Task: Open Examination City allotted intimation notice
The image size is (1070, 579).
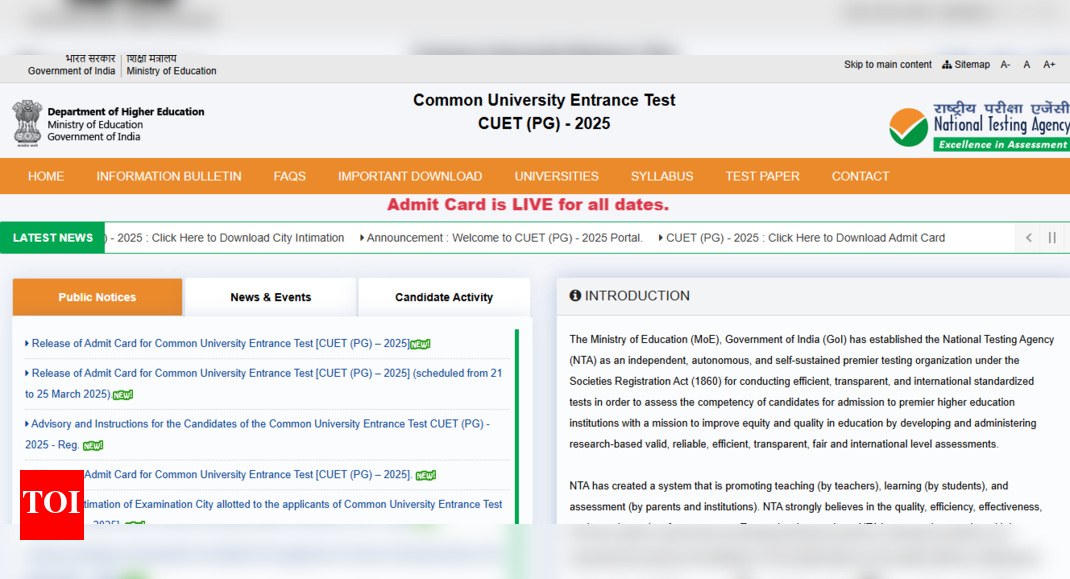Action: coord(293,505)
